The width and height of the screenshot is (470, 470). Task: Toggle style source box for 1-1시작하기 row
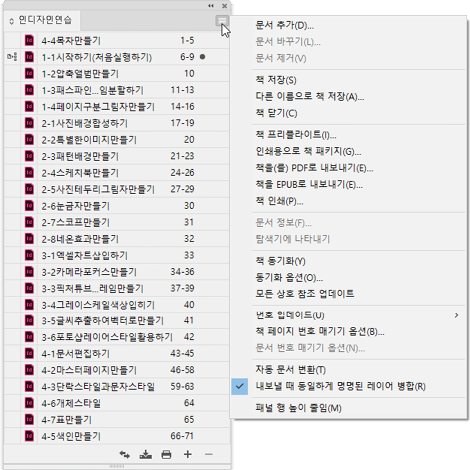[x=12, y=57]
